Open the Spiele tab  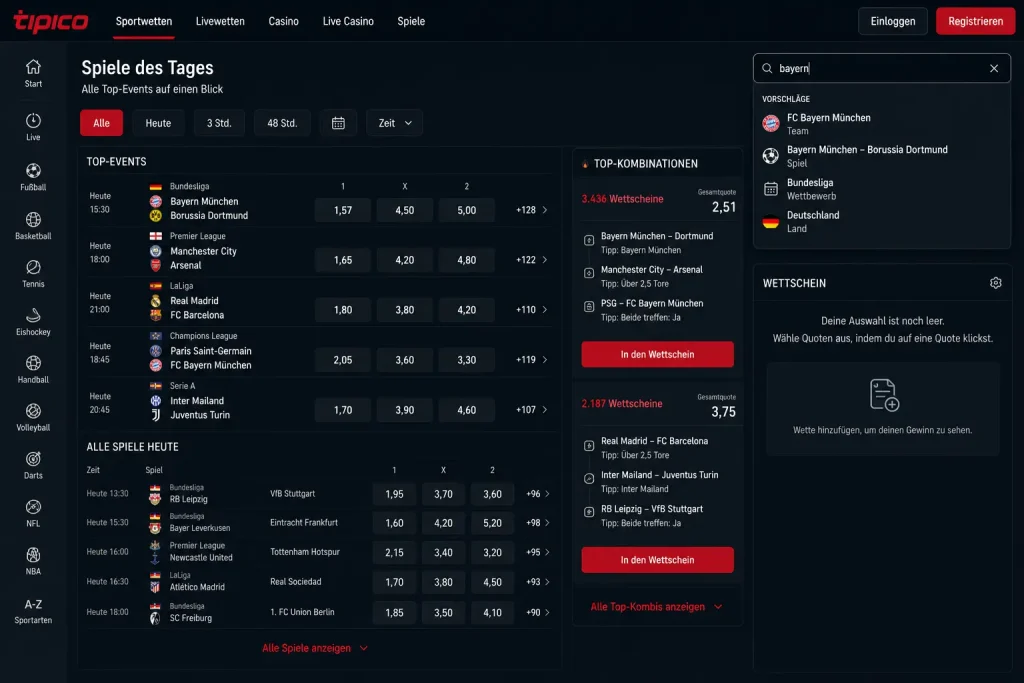(x=411, y=22)
